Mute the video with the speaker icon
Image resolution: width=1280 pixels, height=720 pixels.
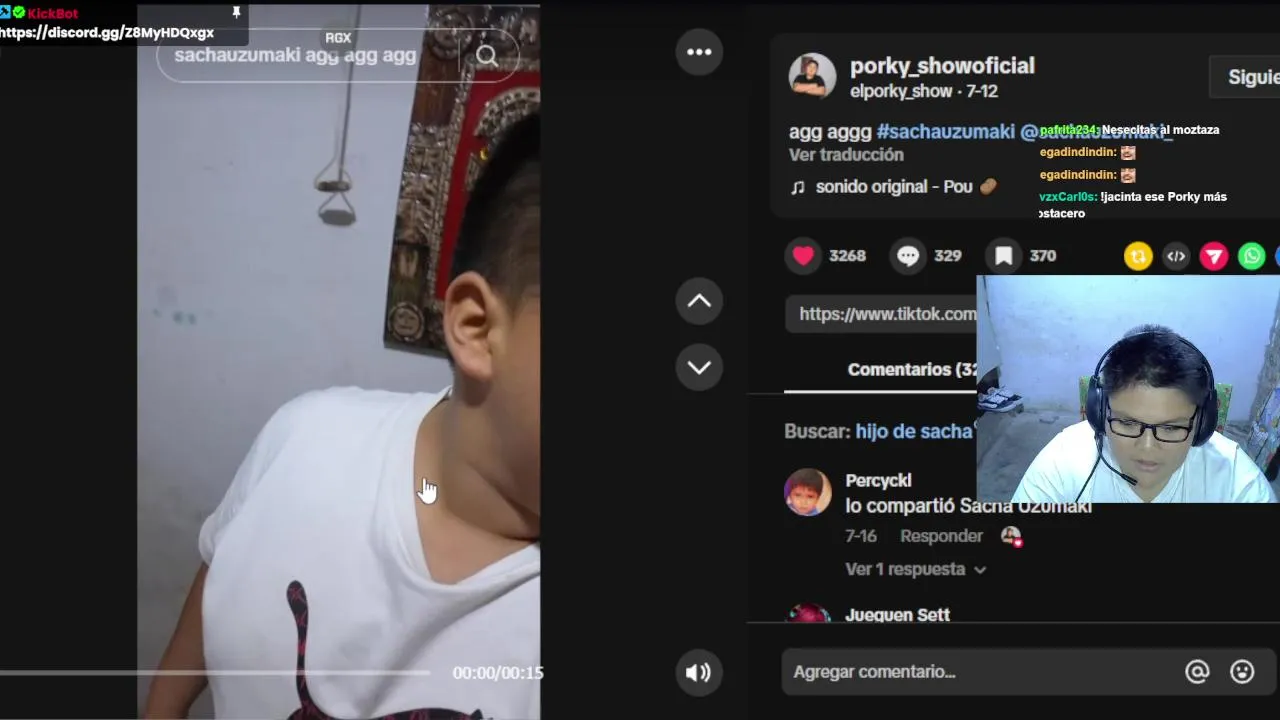click(698, 673)
